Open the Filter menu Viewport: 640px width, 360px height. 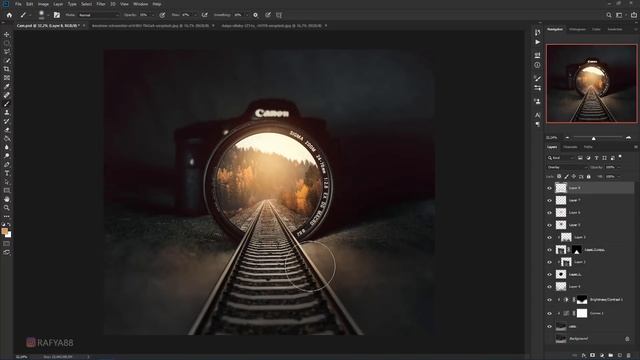(x=101, y=4)
